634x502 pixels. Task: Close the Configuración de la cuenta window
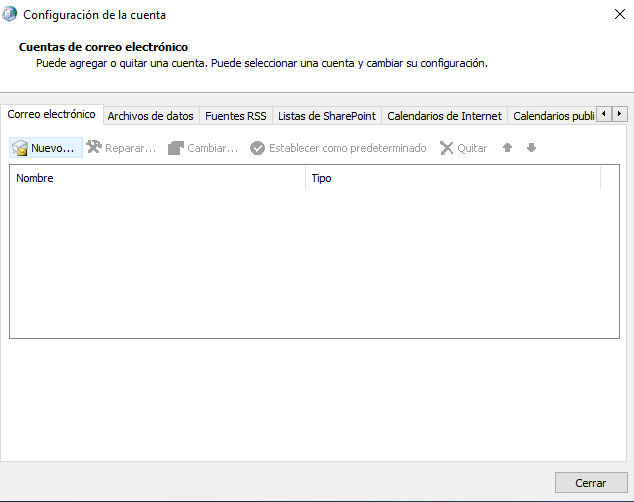point(619,15)
